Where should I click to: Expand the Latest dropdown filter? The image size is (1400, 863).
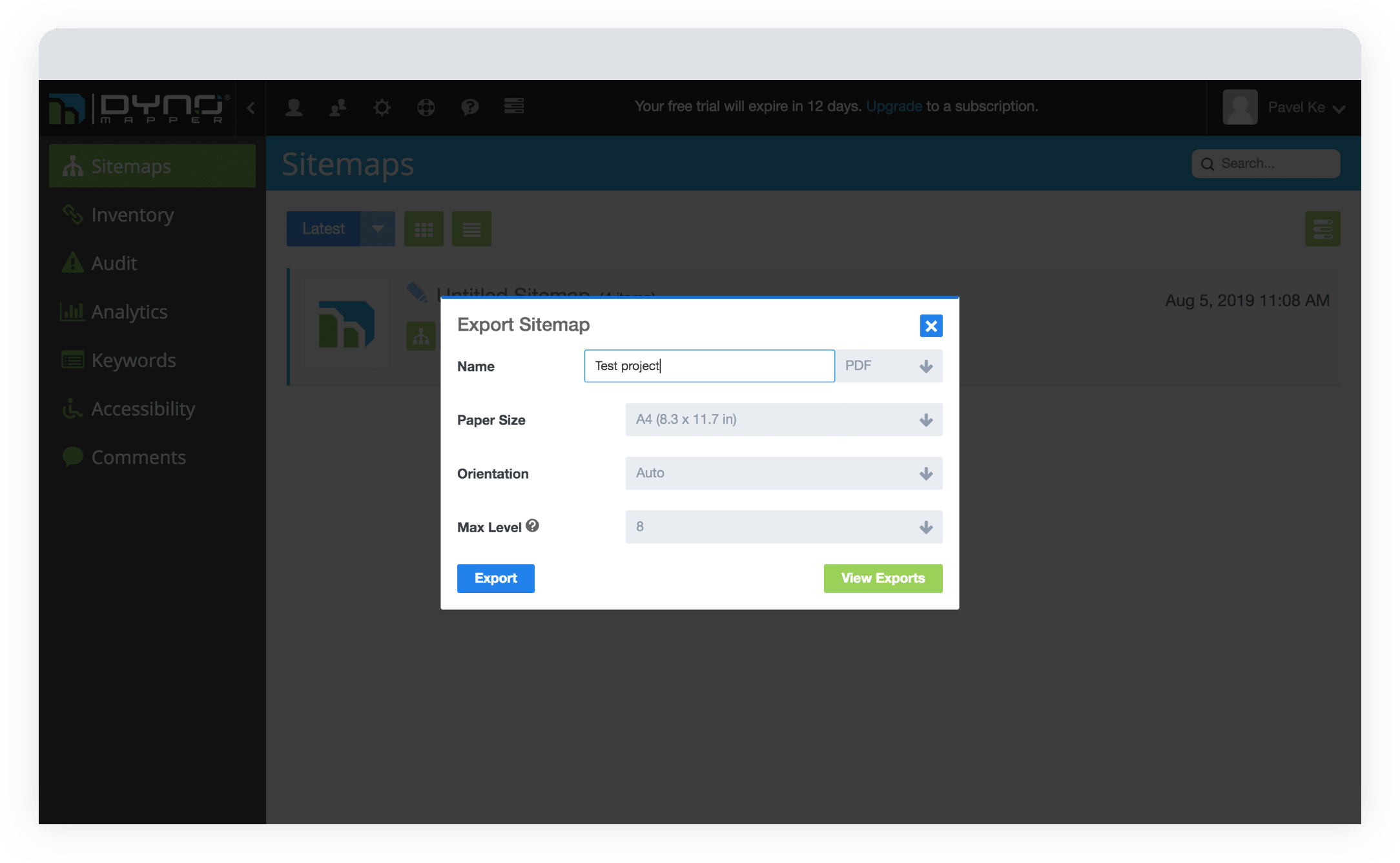378,229
